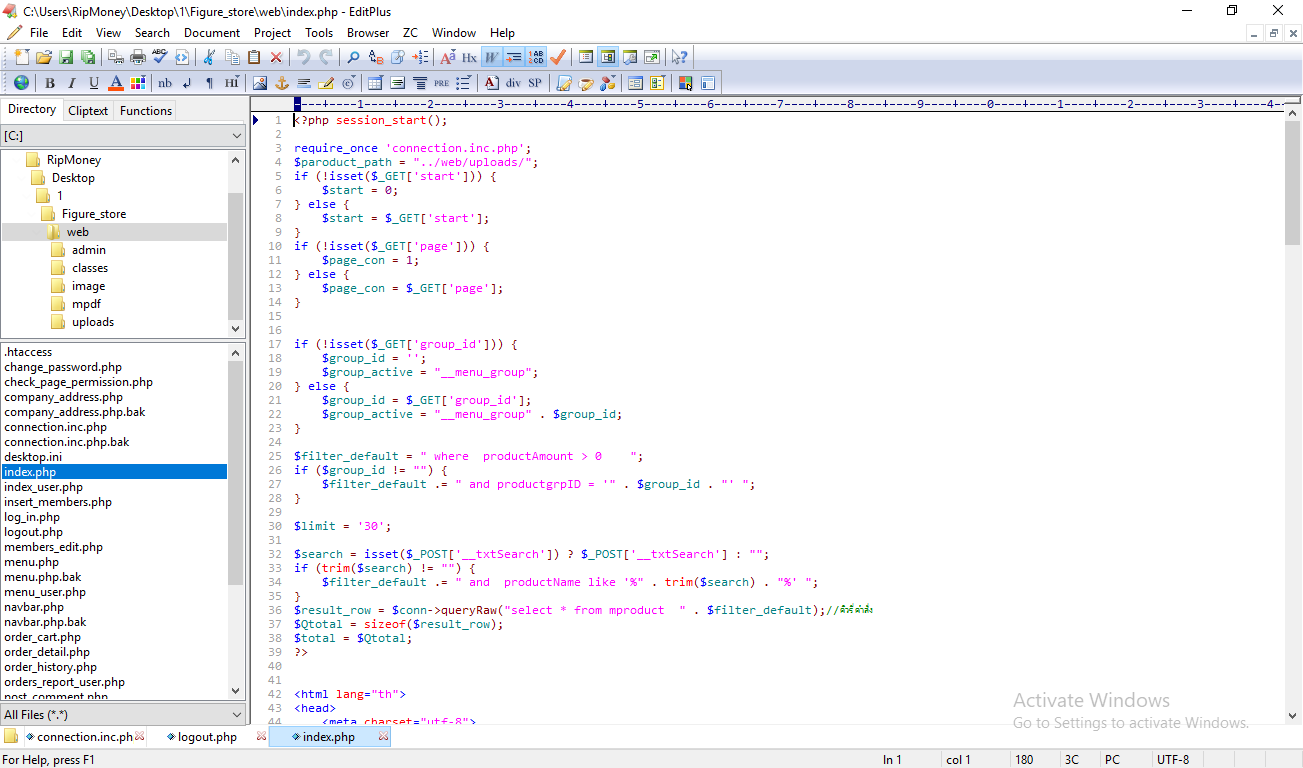Open the Search menu

click(152, 32)
